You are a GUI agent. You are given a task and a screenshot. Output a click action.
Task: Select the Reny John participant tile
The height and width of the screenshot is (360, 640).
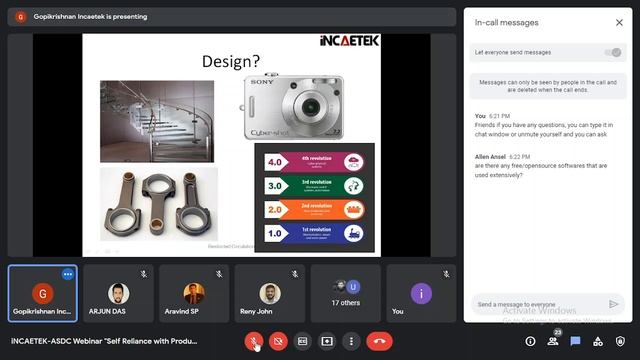(x=270, y=293)
